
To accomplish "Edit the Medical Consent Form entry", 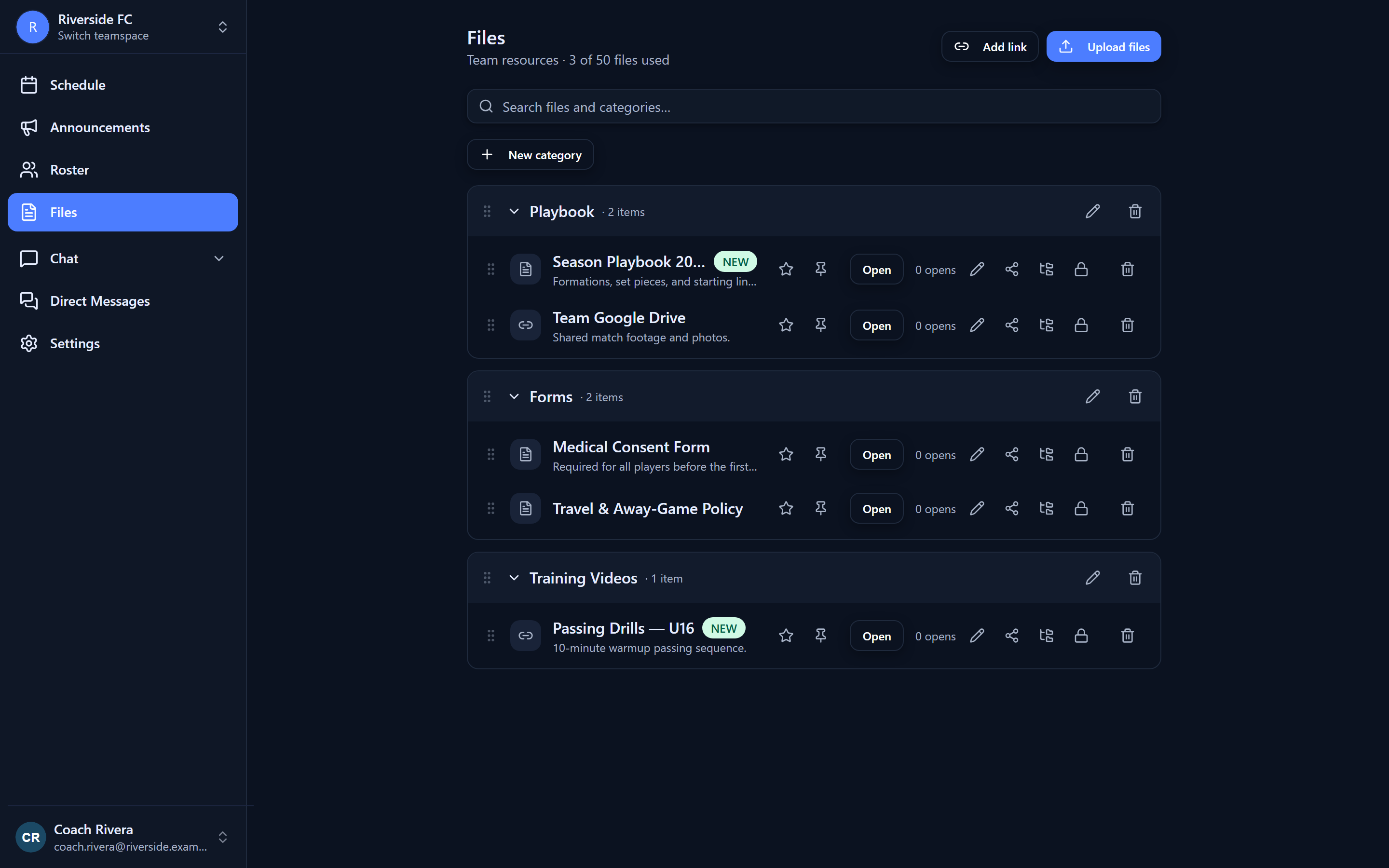I will coord(977,455).
